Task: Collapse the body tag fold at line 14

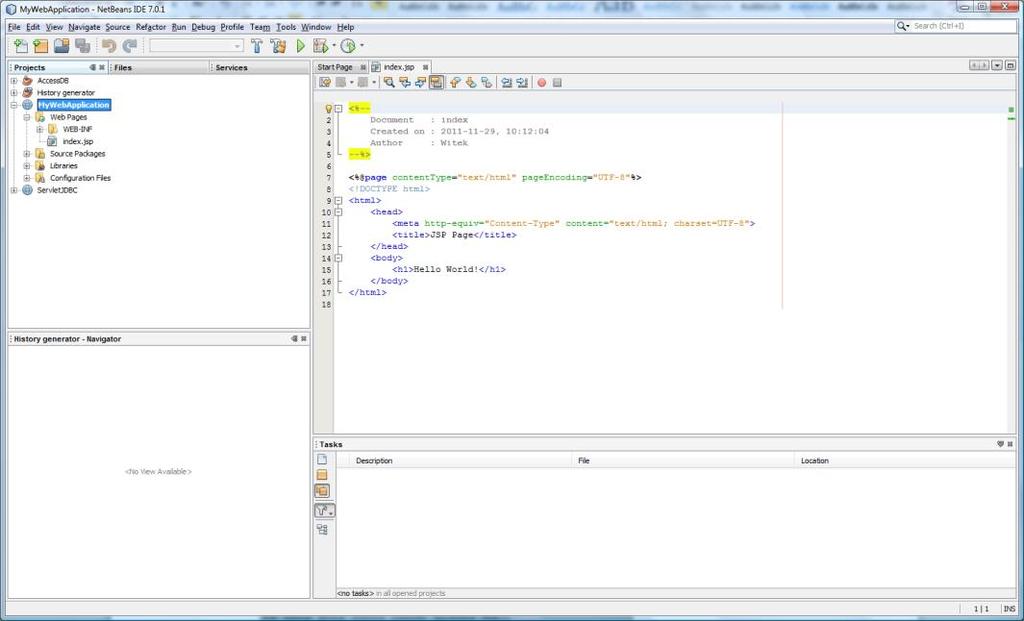Action: 338,258
